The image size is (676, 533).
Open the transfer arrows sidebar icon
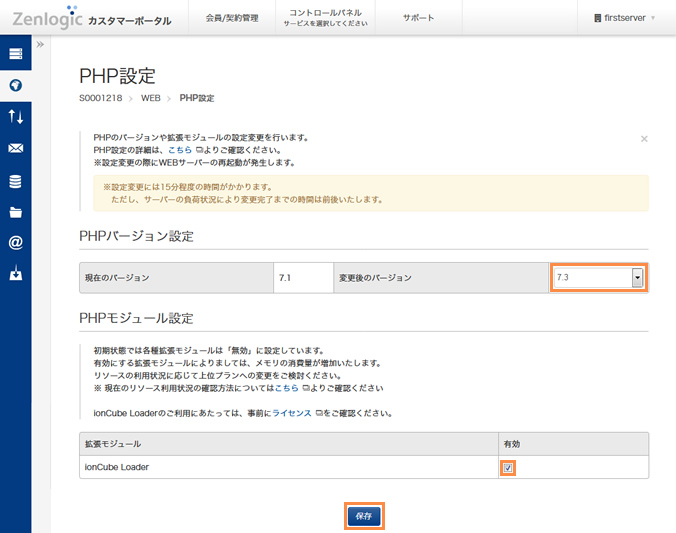[16, 116]
